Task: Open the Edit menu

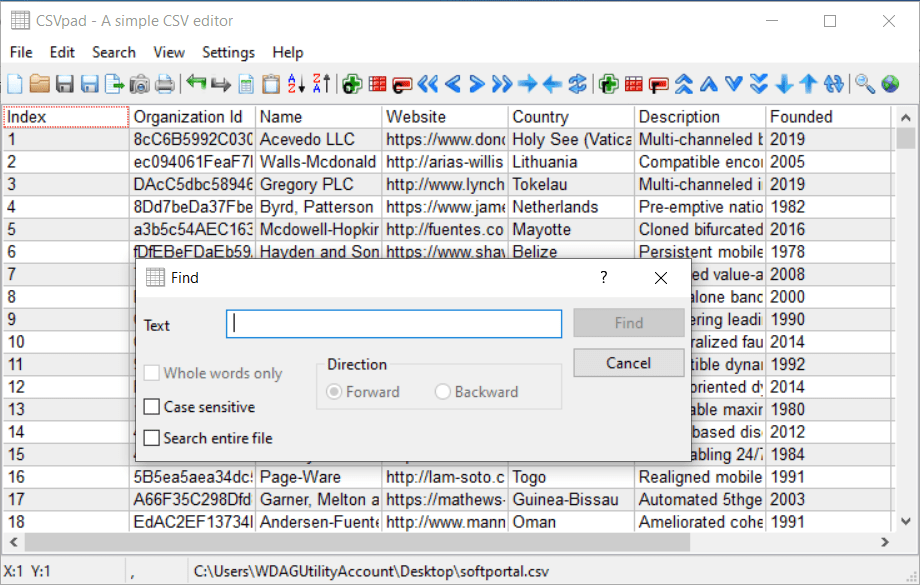Action: 62,52
